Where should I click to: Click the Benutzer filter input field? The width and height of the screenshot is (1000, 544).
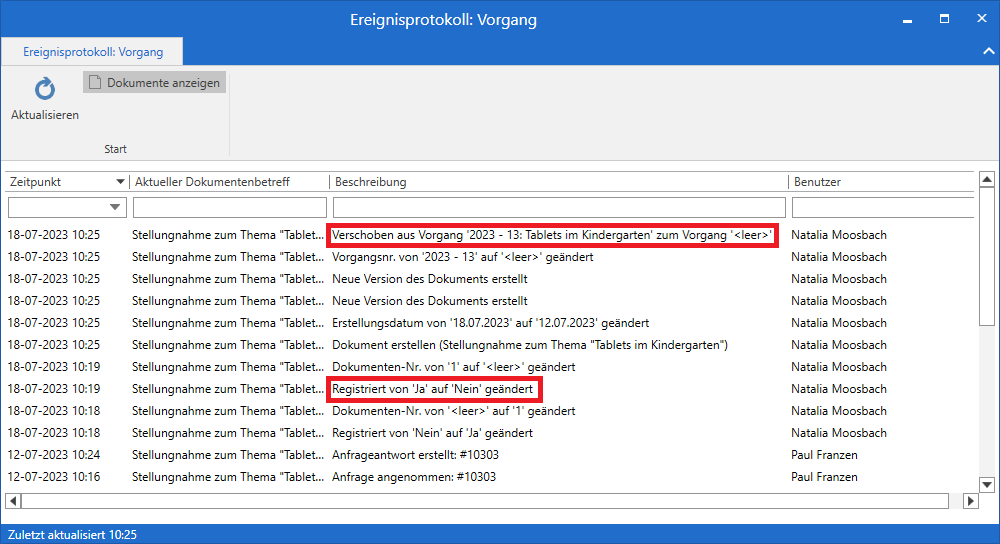882,207
